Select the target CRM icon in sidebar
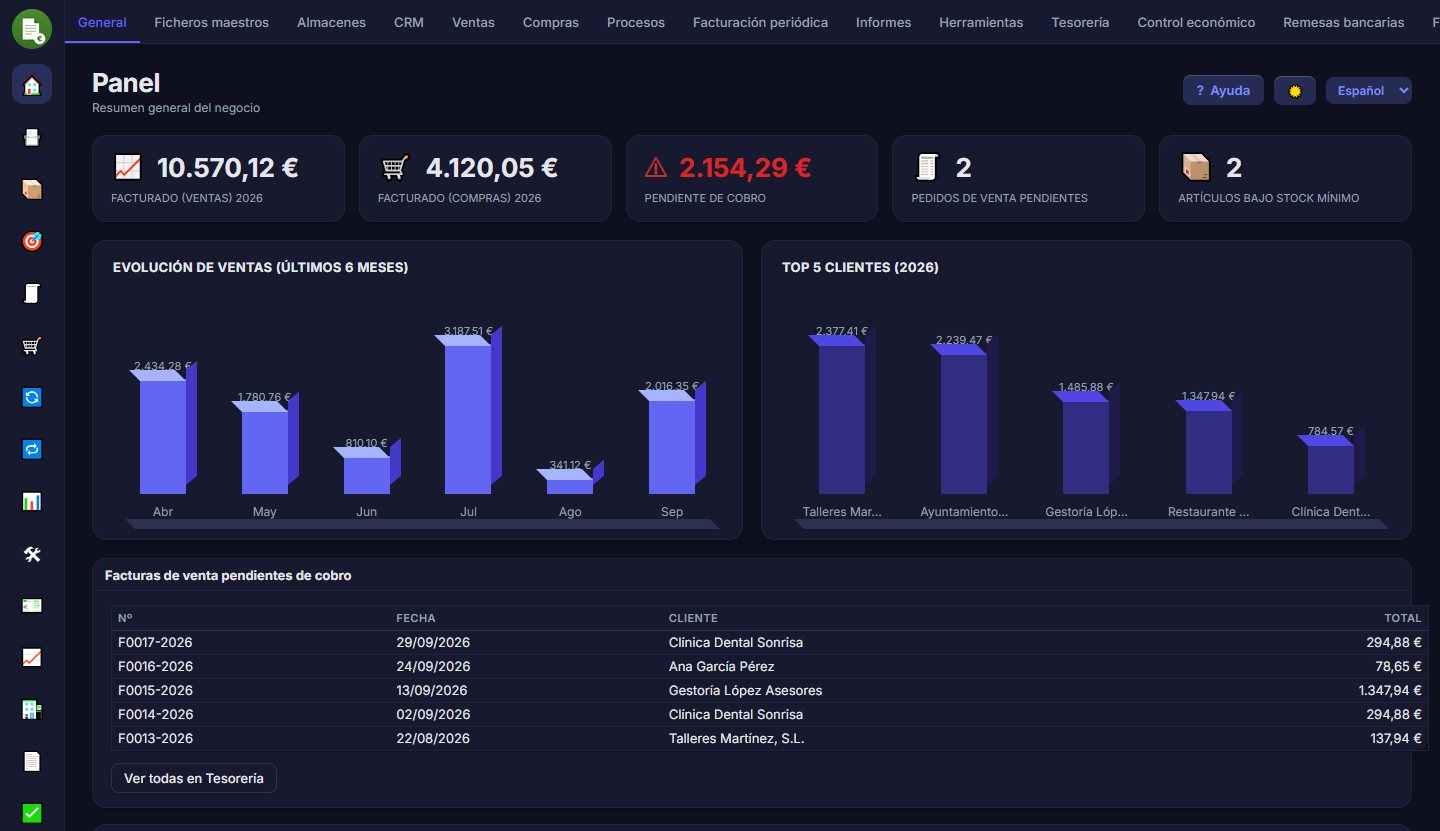The image size is (1440, 831). tap(32, 241)
